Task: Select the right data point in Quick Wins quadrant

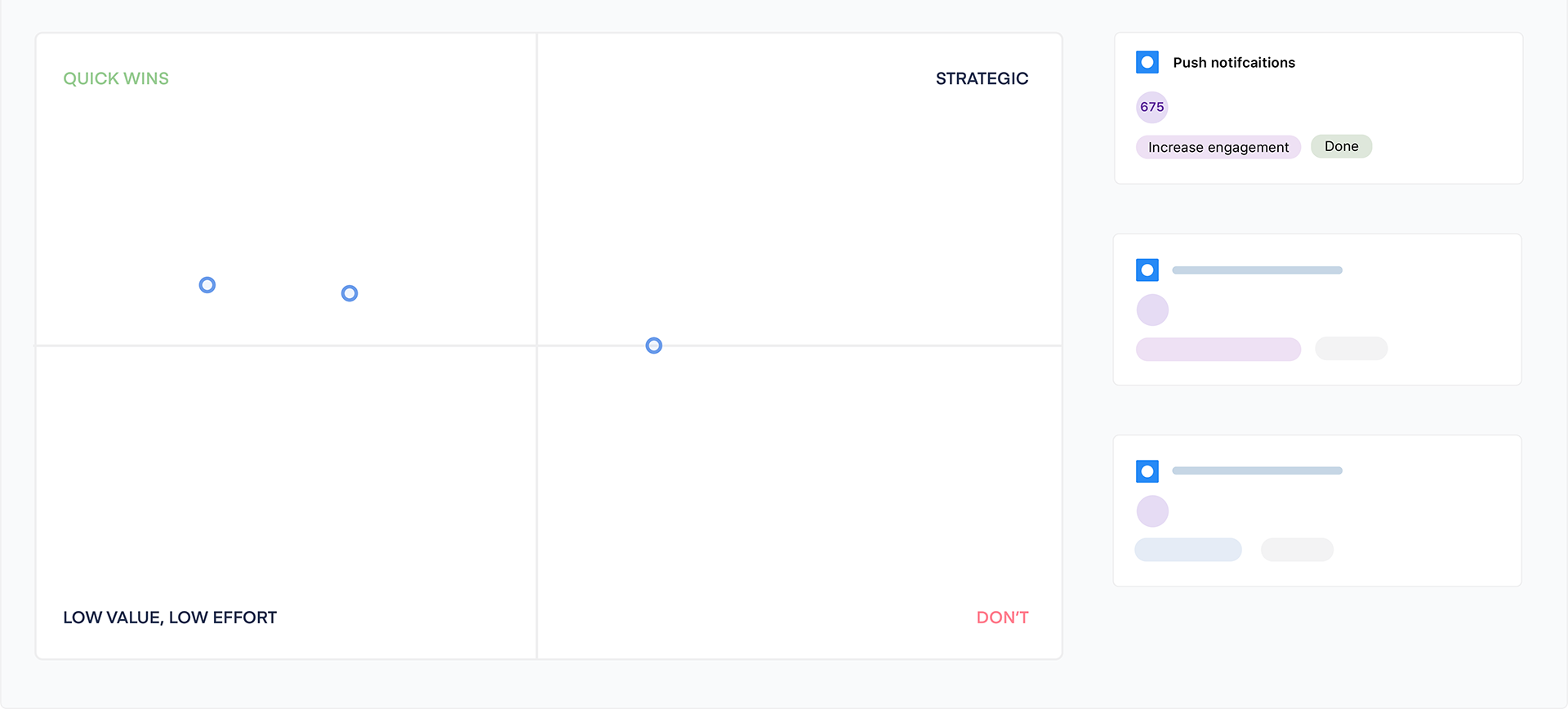Action: (349, 292)
